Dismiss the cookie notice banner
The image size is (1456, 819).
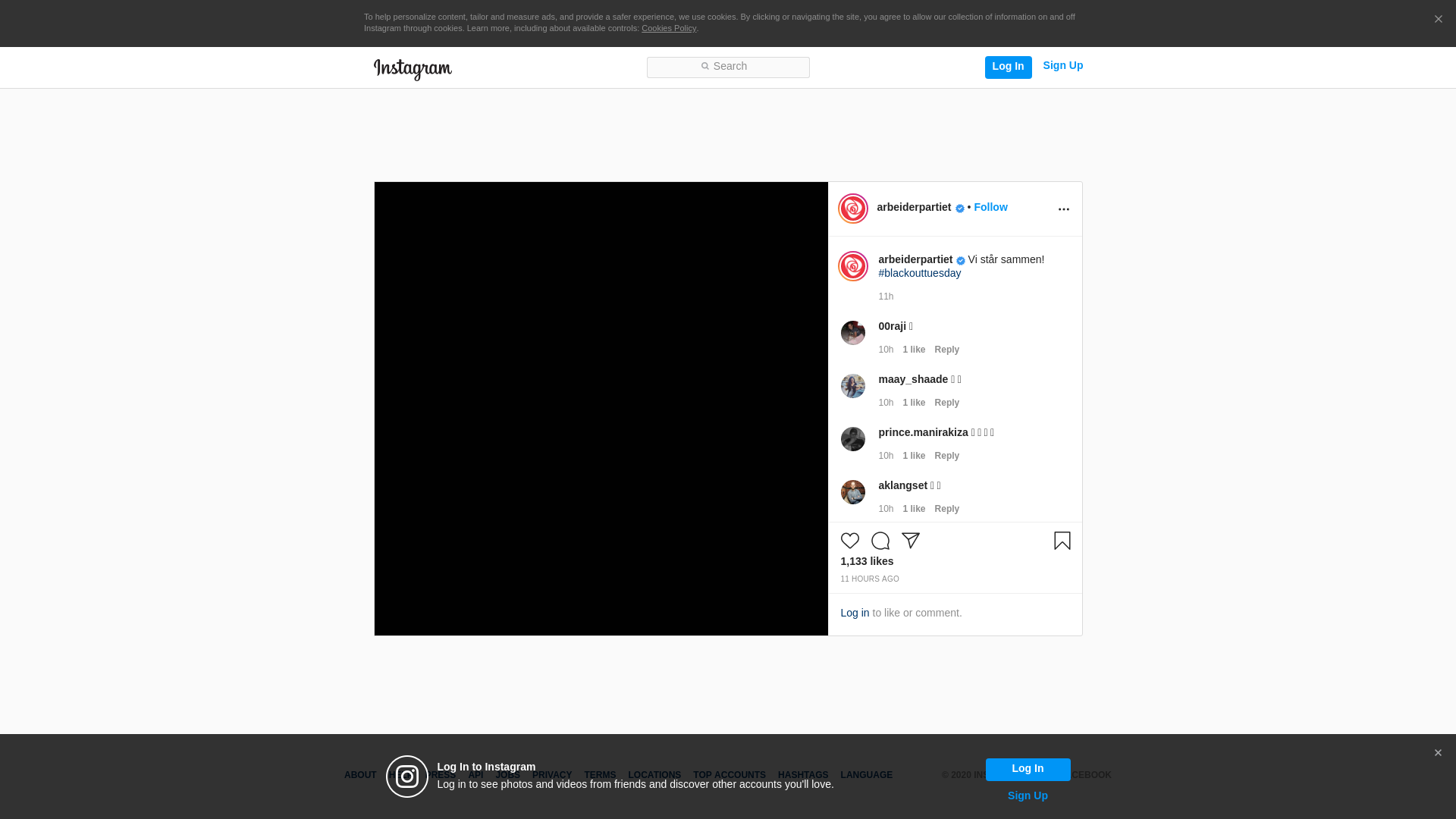point(1438,20)
